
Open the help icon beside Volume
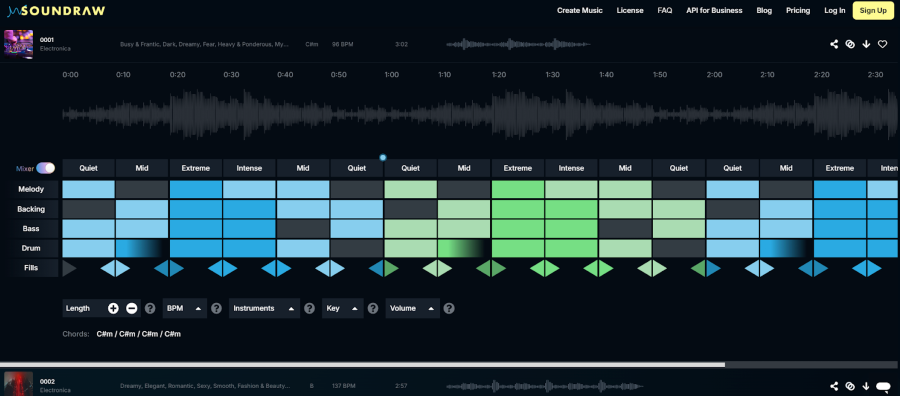point(449,309)
